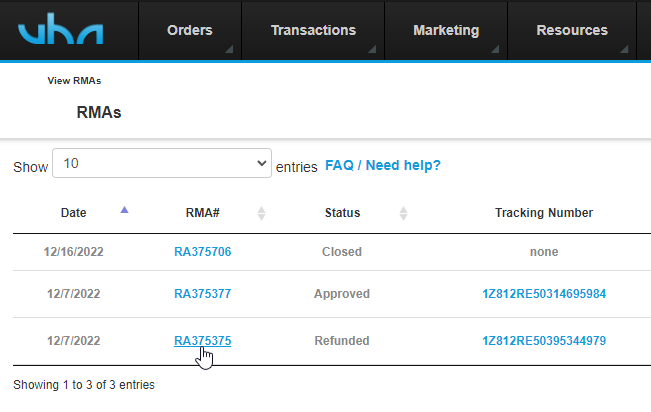651x412 pixels.
Task: Click the Status column header text
Action: pyautogui.click(x=342, y=213)
